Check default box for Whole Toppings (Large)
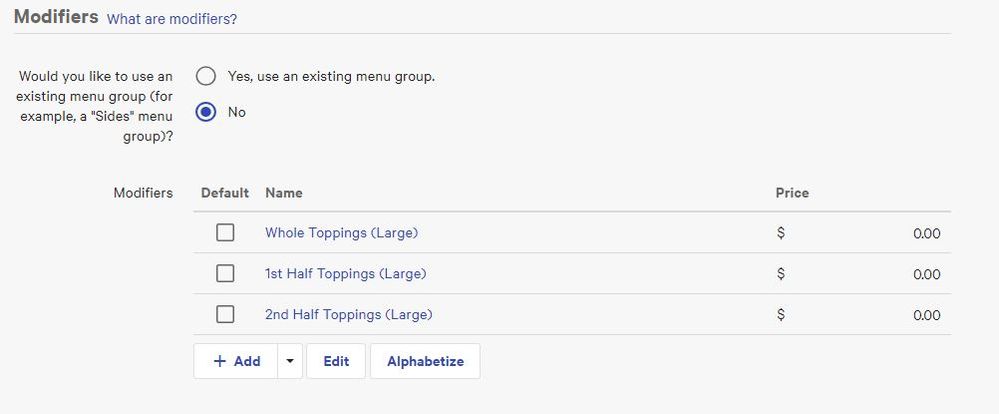Viewport: 999px width, 414px height. coord(225,233)
